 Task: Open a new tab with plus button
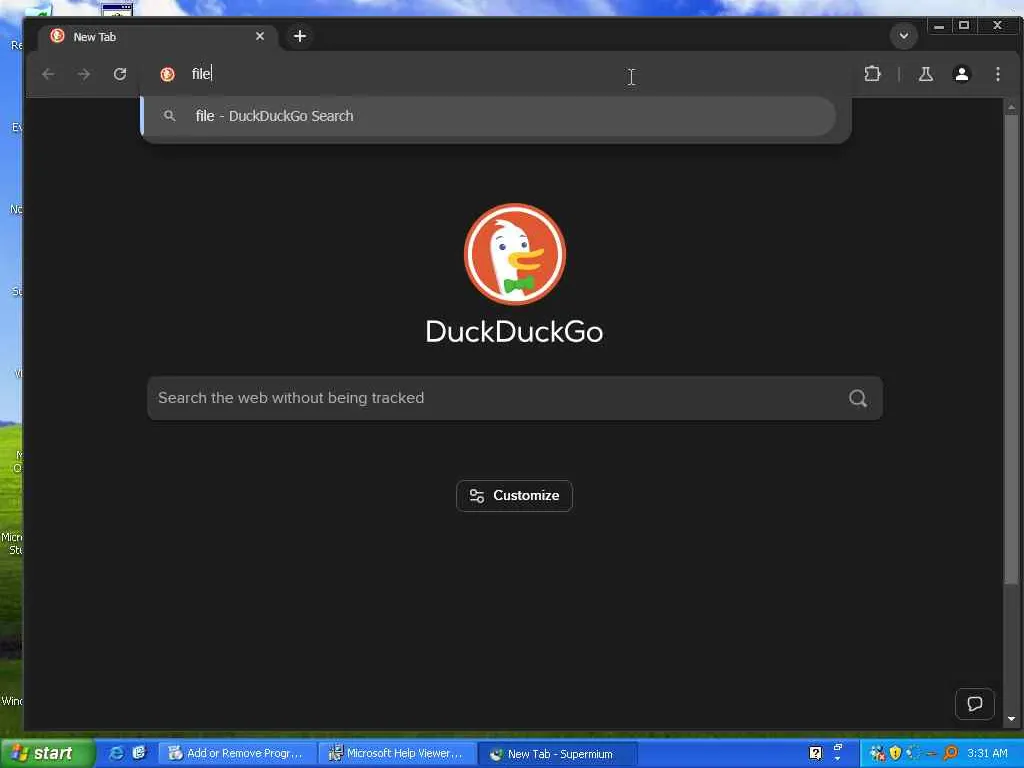[x=300, y=36]
